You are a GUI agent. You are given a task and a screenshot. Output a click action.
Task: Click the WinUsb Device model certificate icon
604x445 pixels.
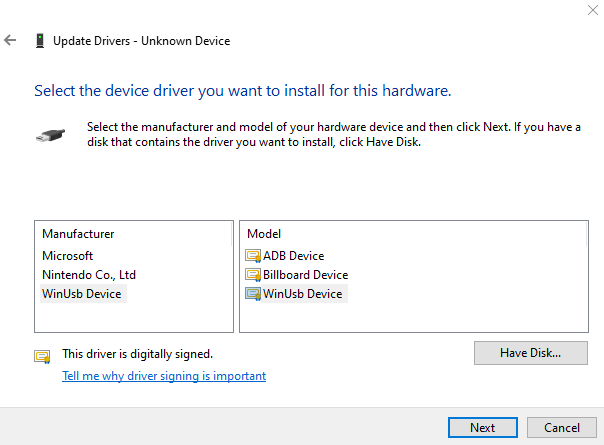coord(253,294)
